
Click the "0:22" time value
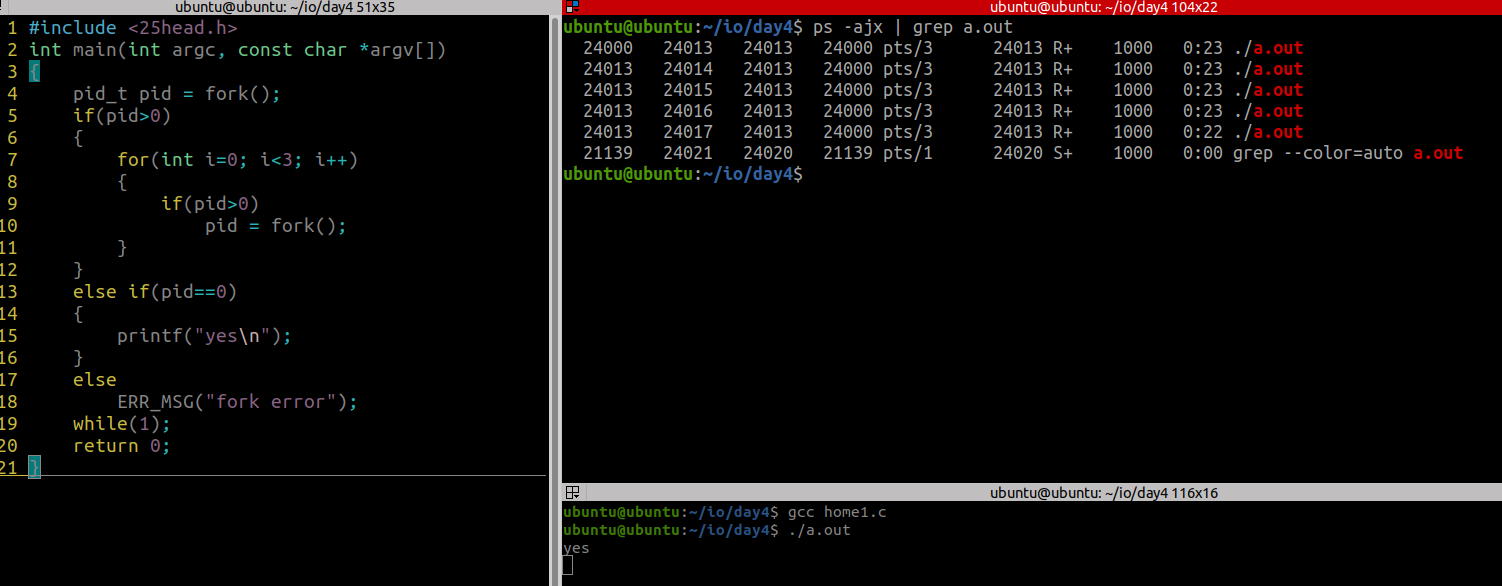pyautogui.click(x=1203, y=132)
